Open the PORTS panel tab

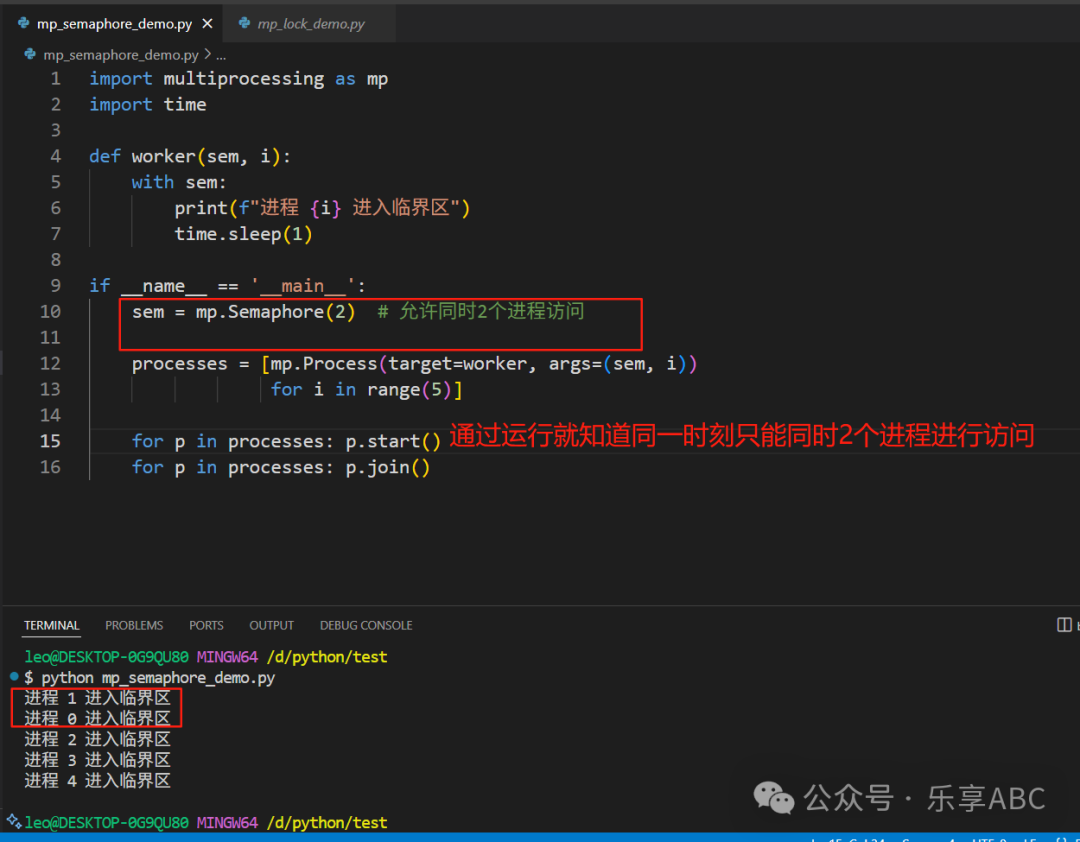[x=206, y=625]
